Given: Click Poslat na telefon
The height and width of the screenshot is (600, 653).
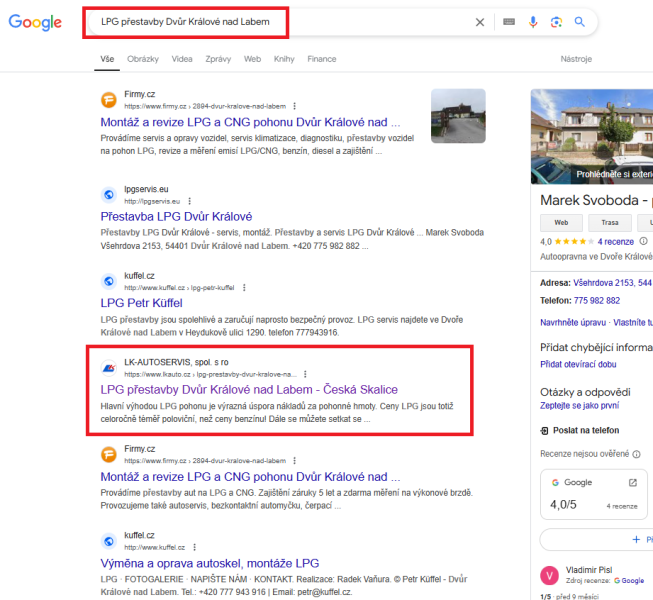Looking at the screenshot, I should pos(580,431).
